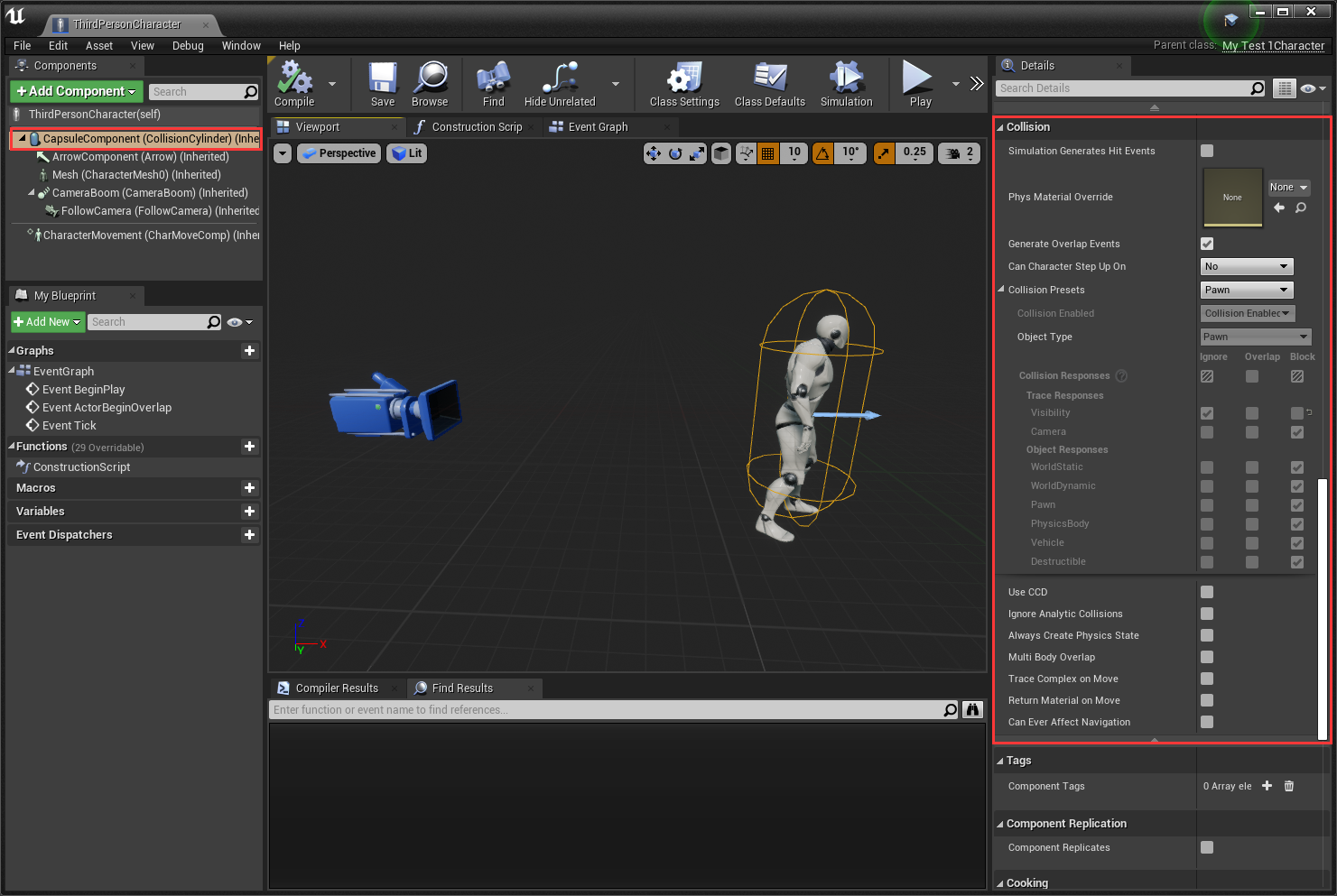
Task: Open Can Character Step Up On dropdown
Action: coord(1247,266)
